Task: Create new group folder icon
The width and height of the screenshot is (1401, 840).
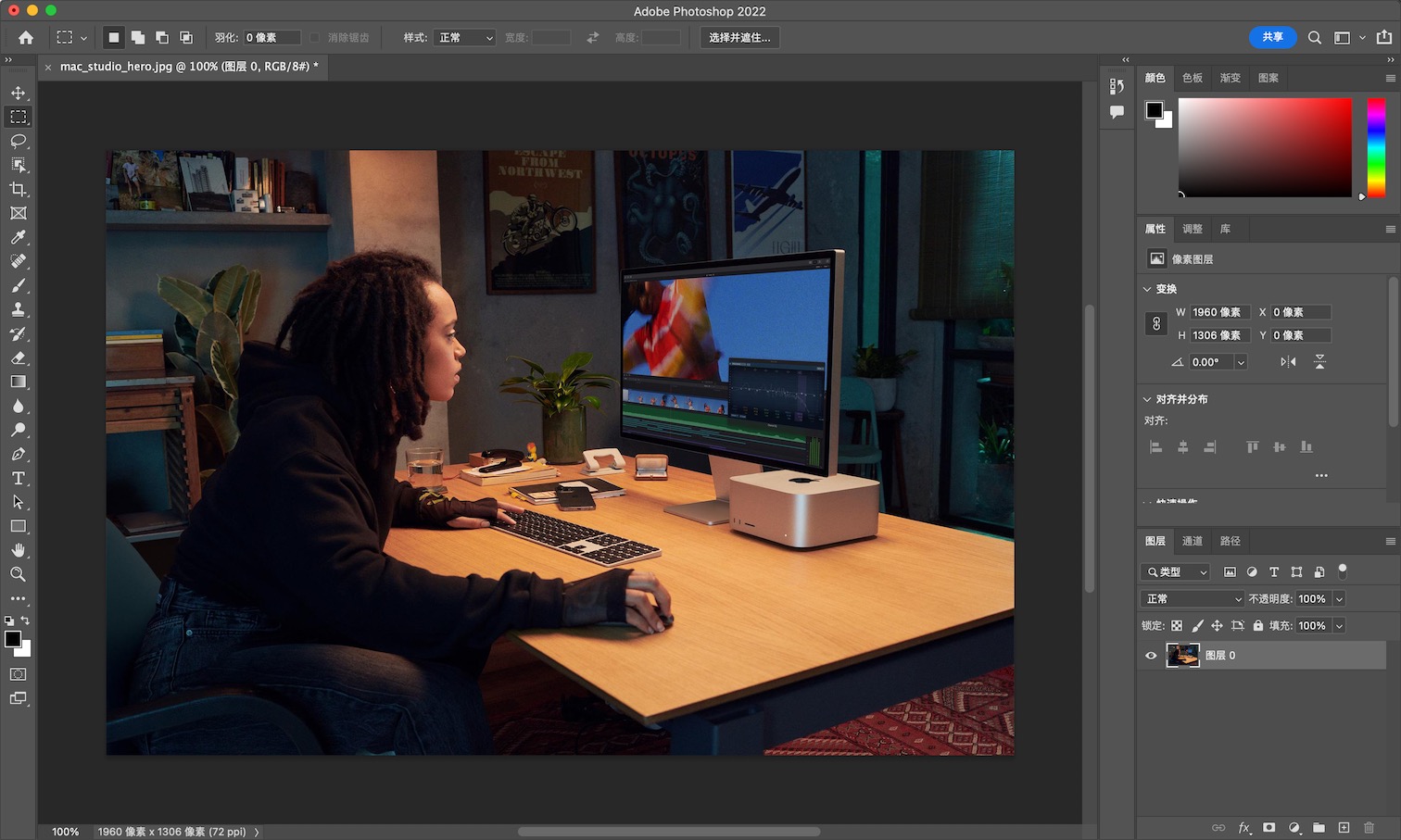Action: pos(1319,827)
